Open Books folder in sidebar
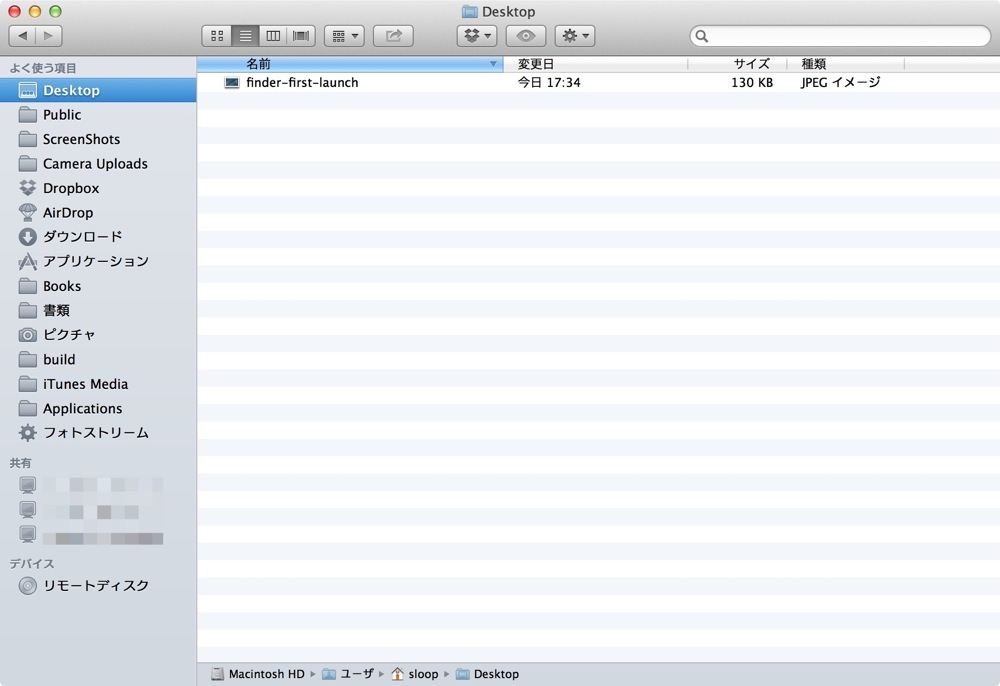The width and height of the screenshot is (1000, 686). tap(98, 286)
